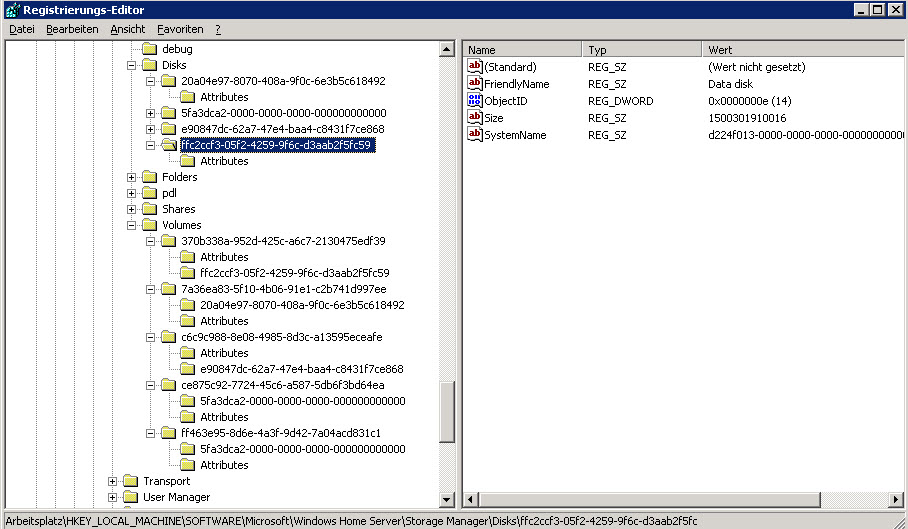Expand the Folders node
Image resolution: width=908 pixels, height=529 pixels.
point(131,178)
